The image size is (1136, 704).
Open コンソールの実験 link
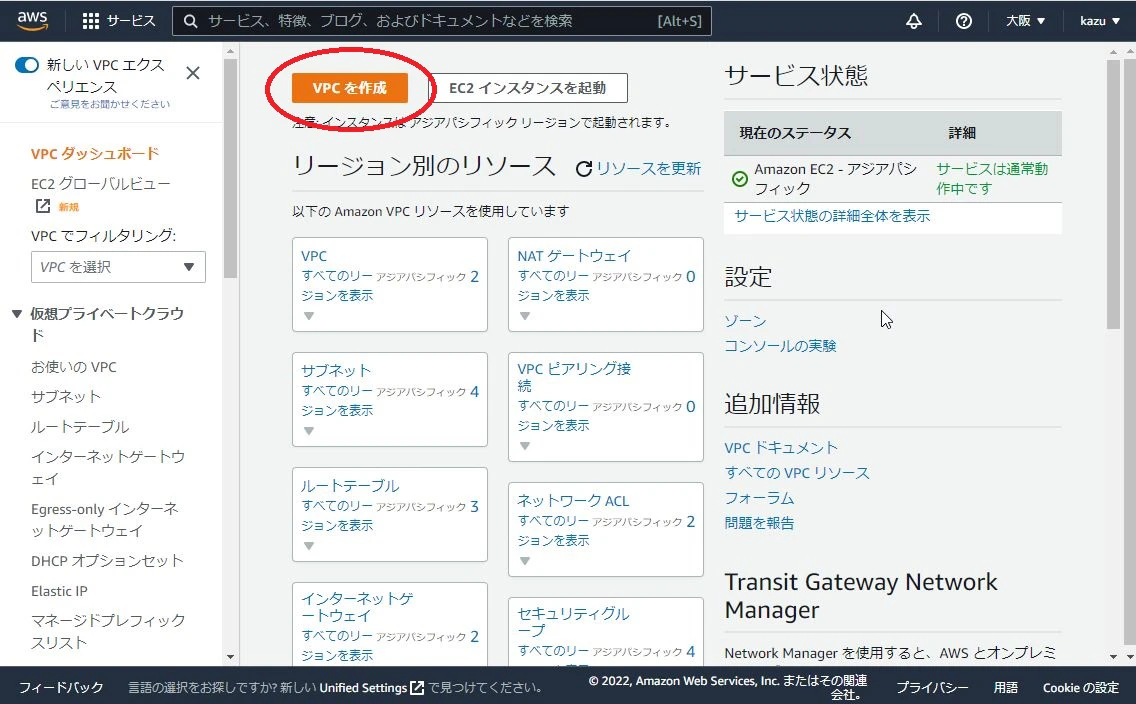pos(780,346)
